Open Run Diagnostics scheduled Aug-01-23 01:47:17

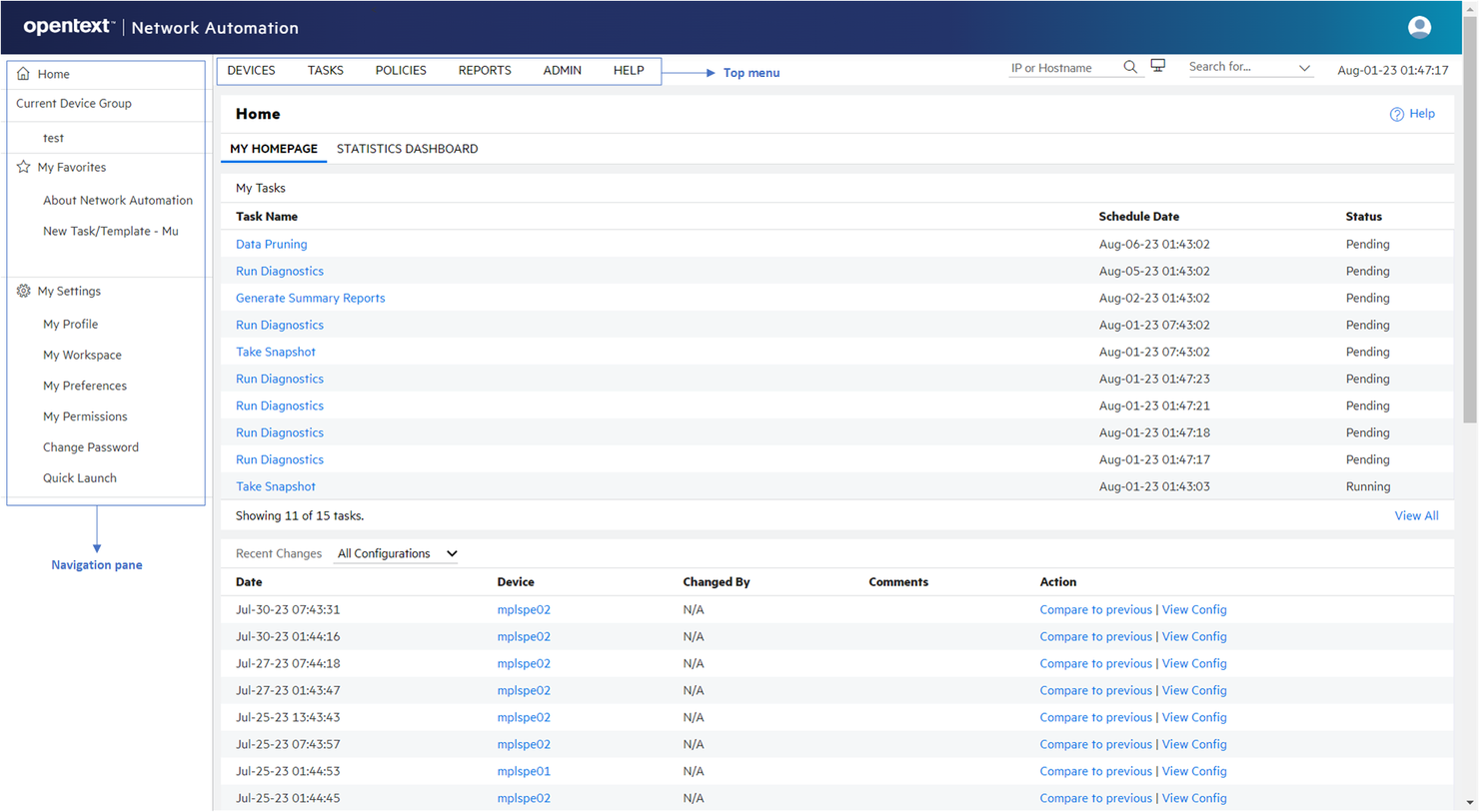click(x=280, y=459)
